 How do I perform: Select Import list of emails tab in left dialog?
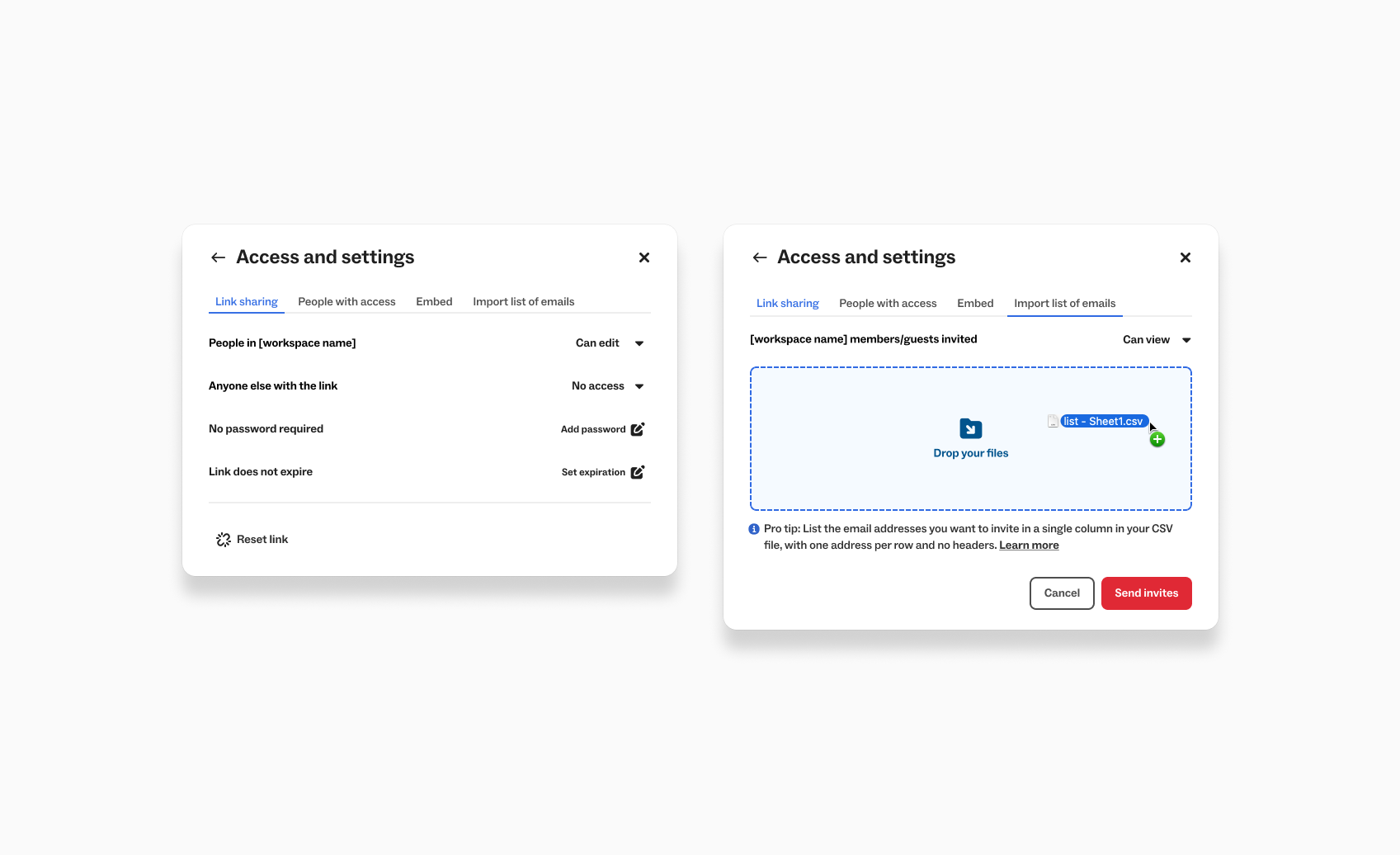[x=524, y=302]
